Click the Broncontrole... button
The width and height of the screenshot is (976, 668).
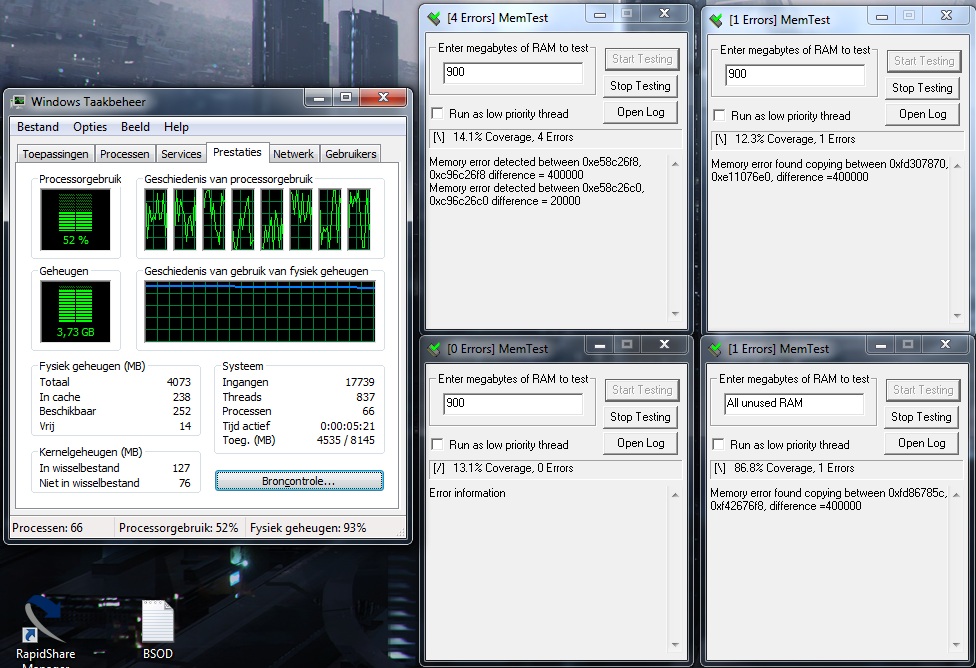click(299, 481)
